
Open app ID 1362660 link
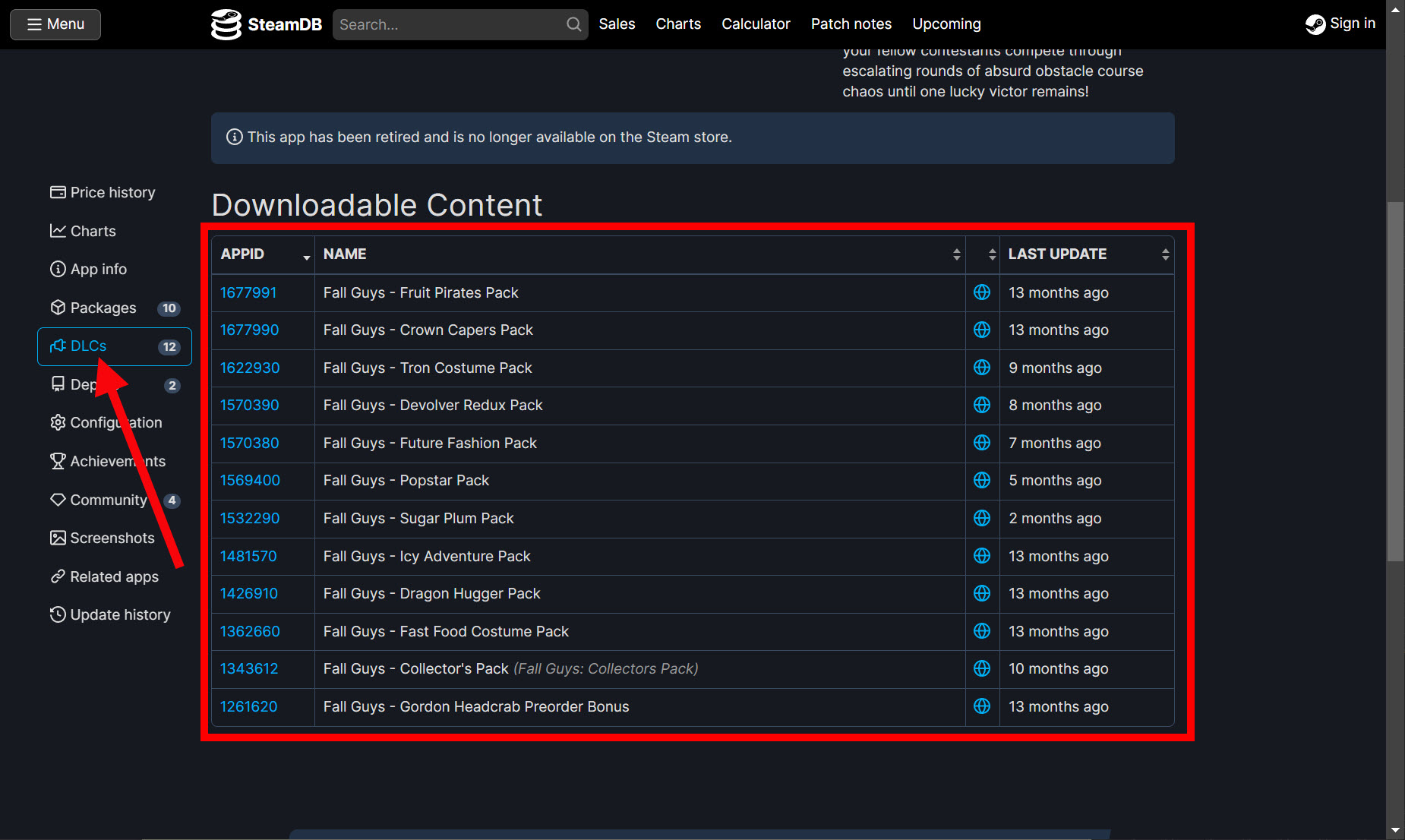250,631
